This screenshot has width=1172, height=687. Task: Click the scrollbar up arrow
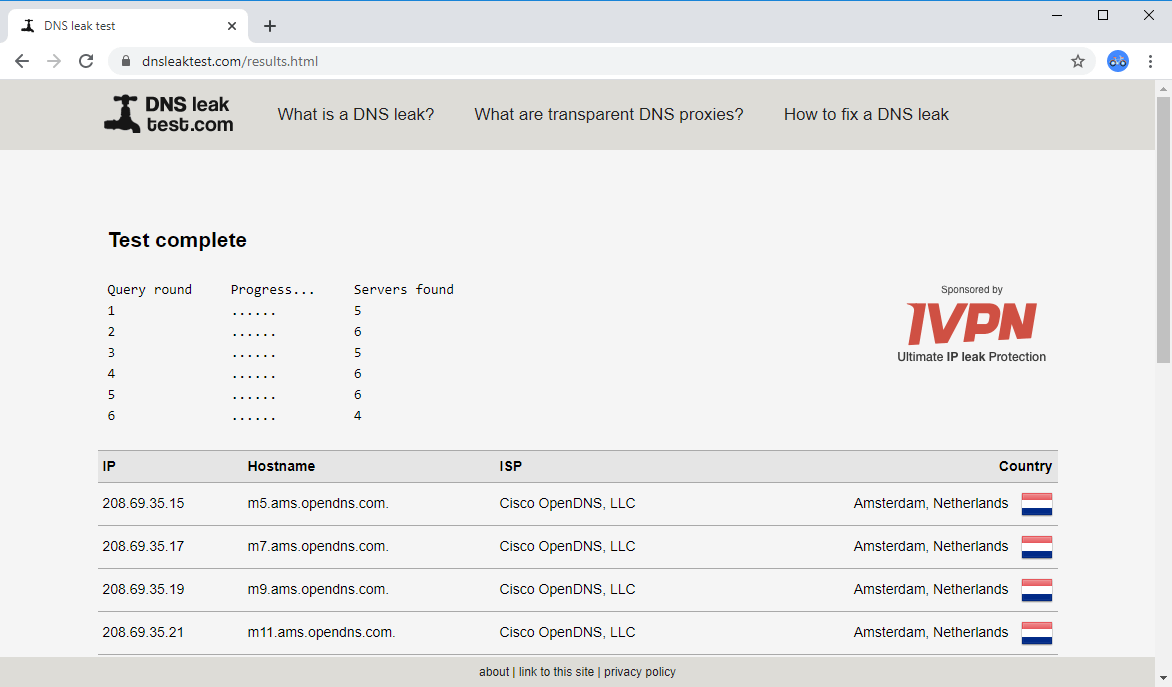(1164, 88)
